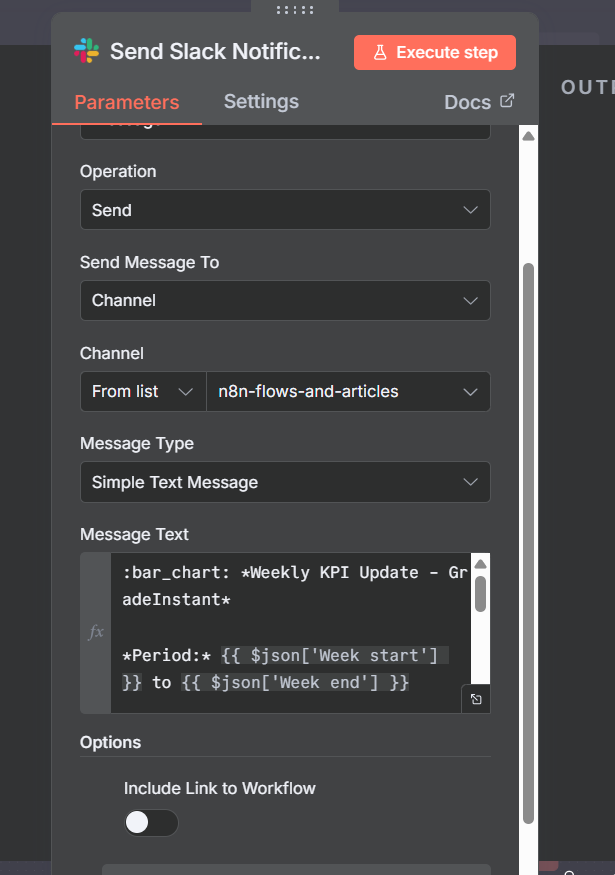
Task: Click the Slack logo icon in header
Action: (x=87, y=52)
